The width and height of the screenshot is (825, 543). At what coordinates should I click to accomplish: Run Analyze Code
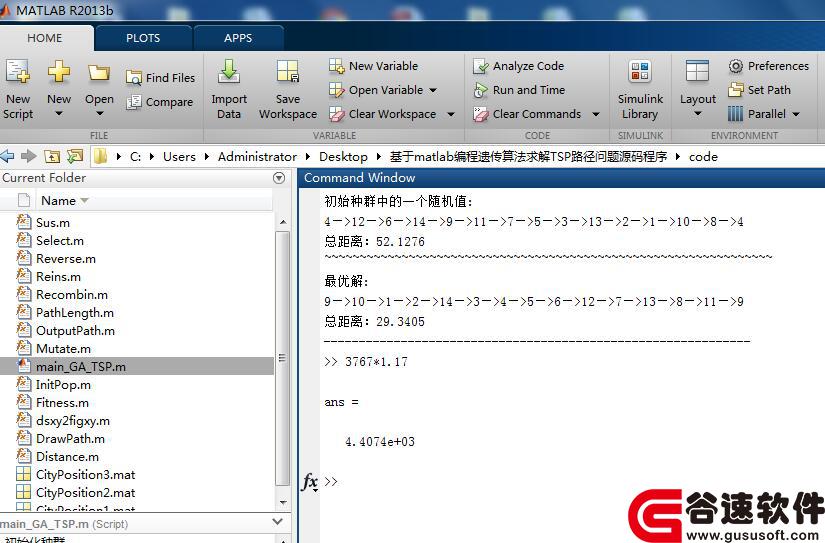click(518, 66)
